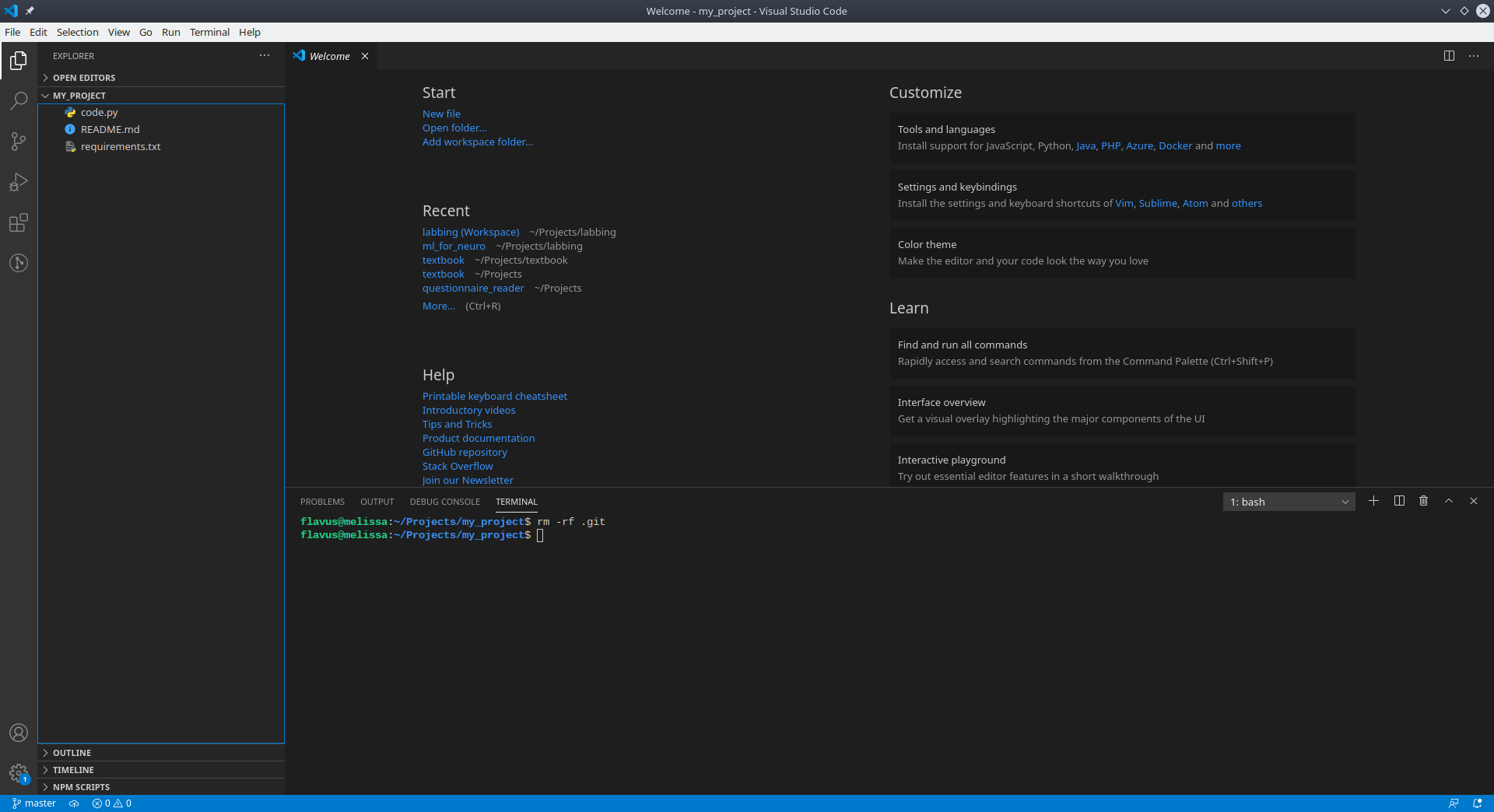Click the feedback icon in status bar
The height and width of the screenshot is (812, 1494).
point(1453,803)
